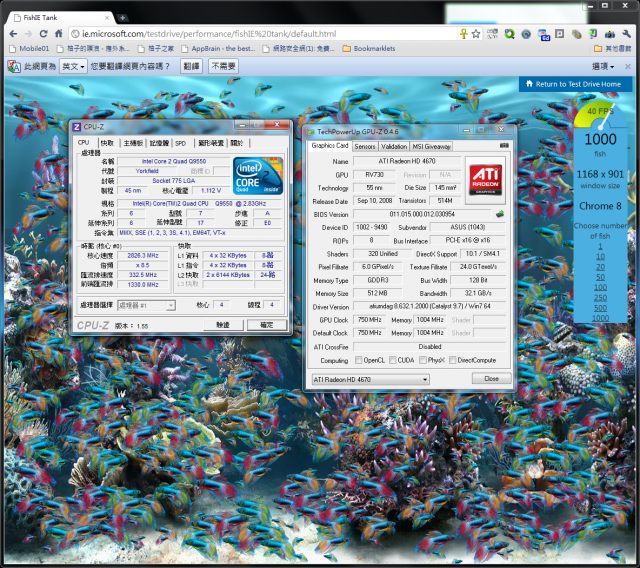Image resolution: width=640 pixels, height=568 pixels.
Task: Switch to the SPD tab in CPU-Z
Action: pyautogui.click(x=180, y=143)
